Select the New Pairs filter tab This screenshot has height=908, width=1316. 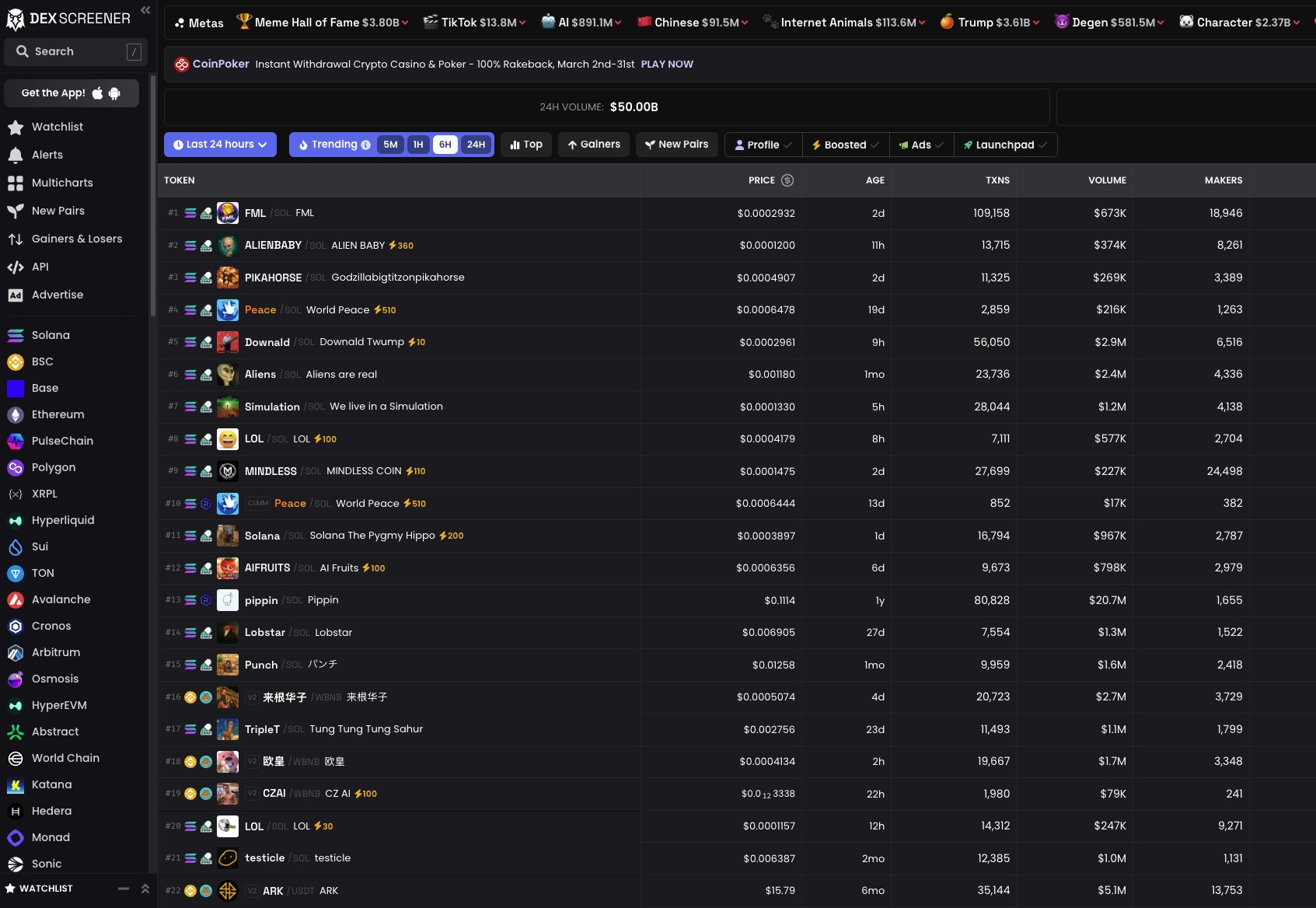(676, 145)
